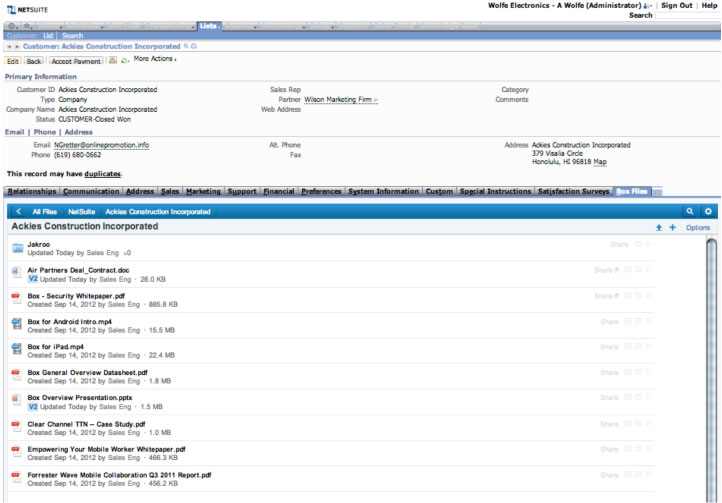This screenshot has height=503, width=722.
Task: Click V2 version badge on Deal_Contract.doc
Action: coord(33,279)
